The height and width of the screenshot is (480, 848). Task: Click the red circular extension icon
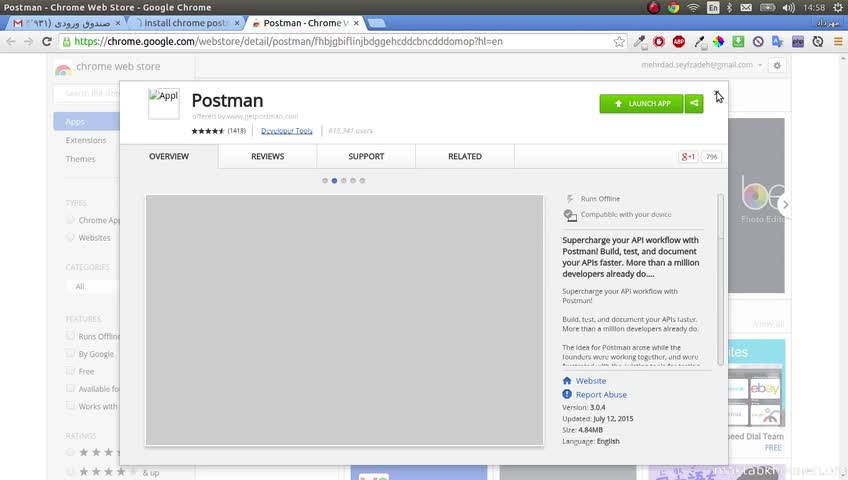659,42
